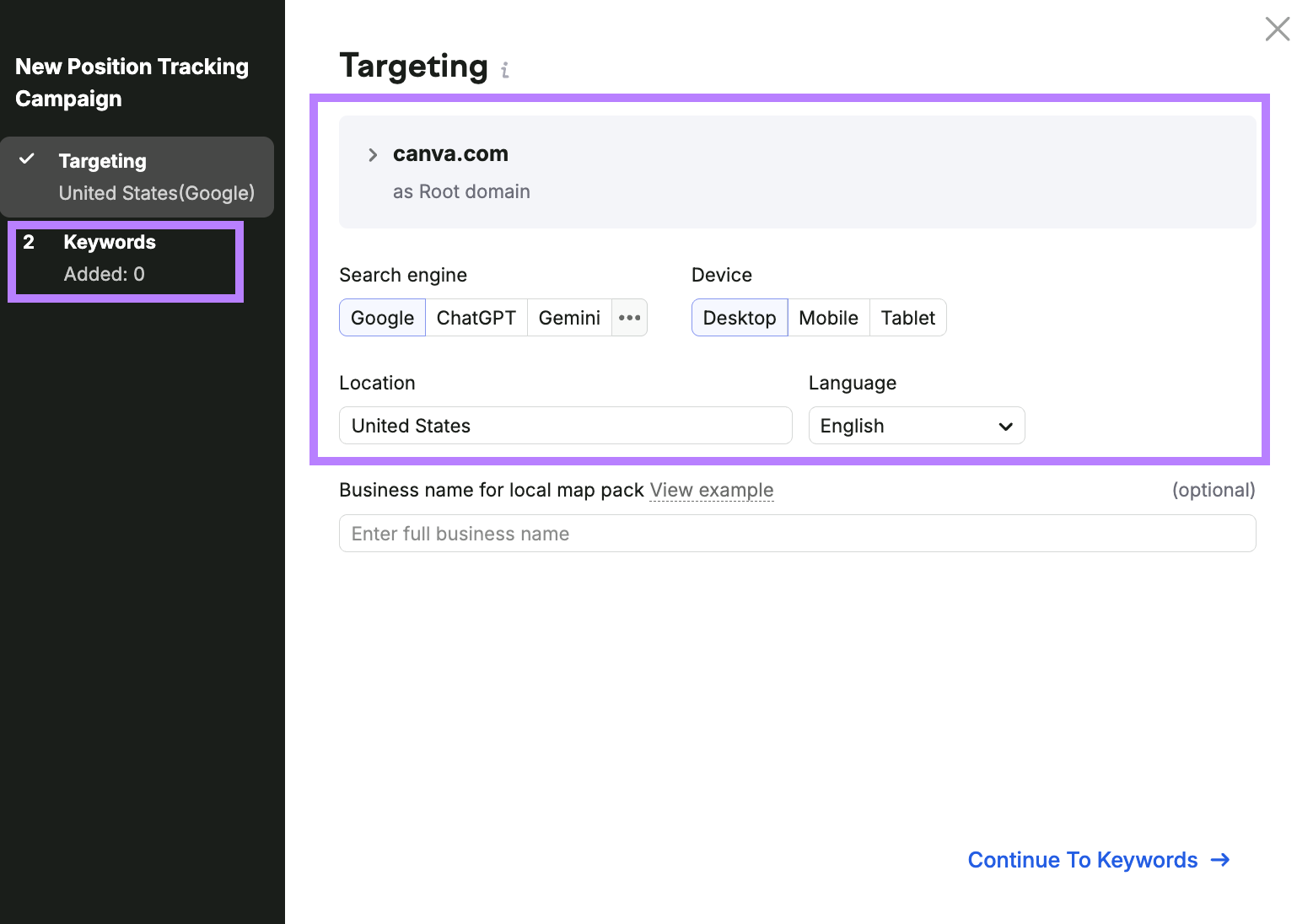Choose Desktop device
Image resolution: width=1297 pixels, height=924 pixels.
coord(740,318)
